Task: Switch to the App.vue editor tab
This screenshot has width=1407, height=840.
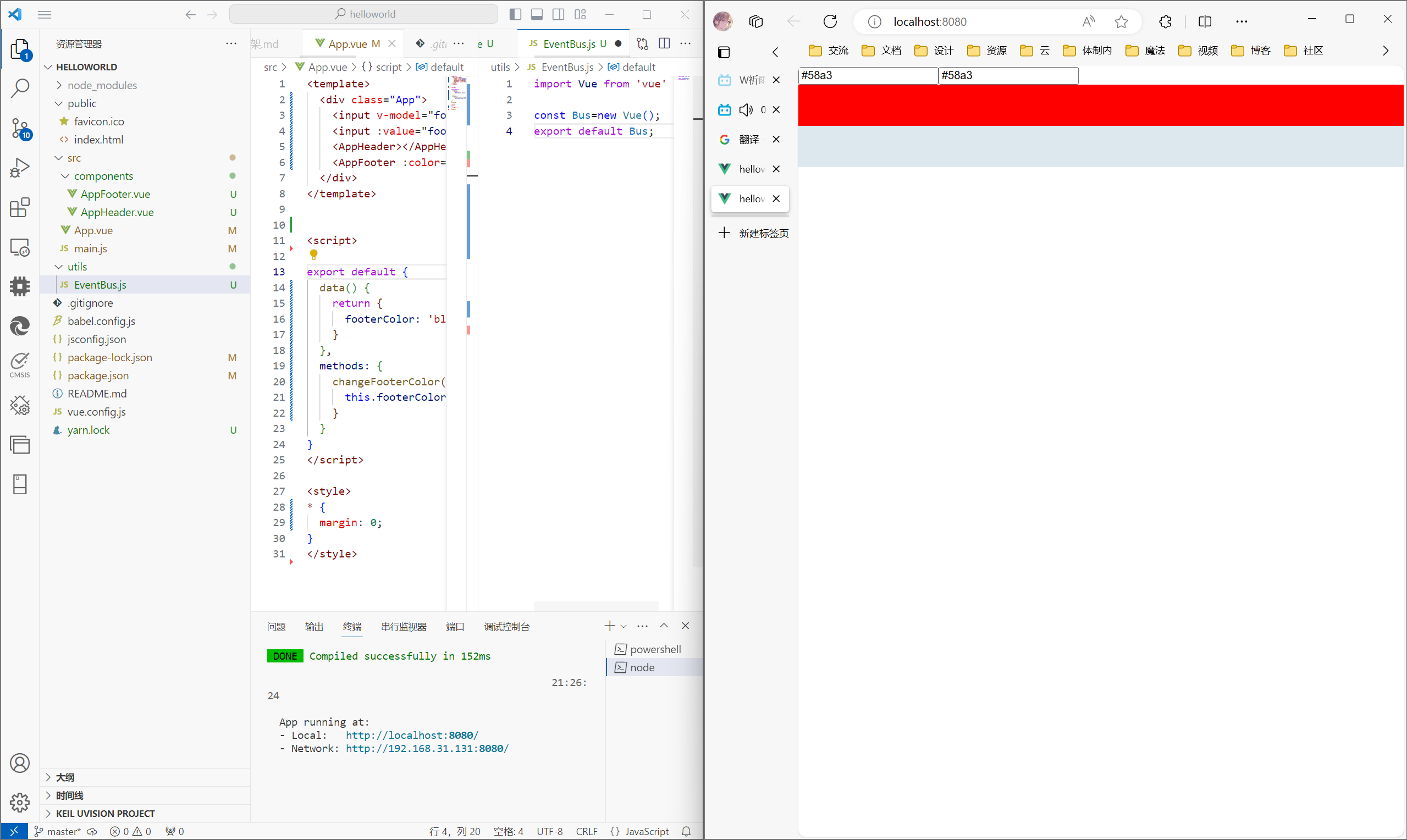Action: pyautogui.click(x=353, y=43)
